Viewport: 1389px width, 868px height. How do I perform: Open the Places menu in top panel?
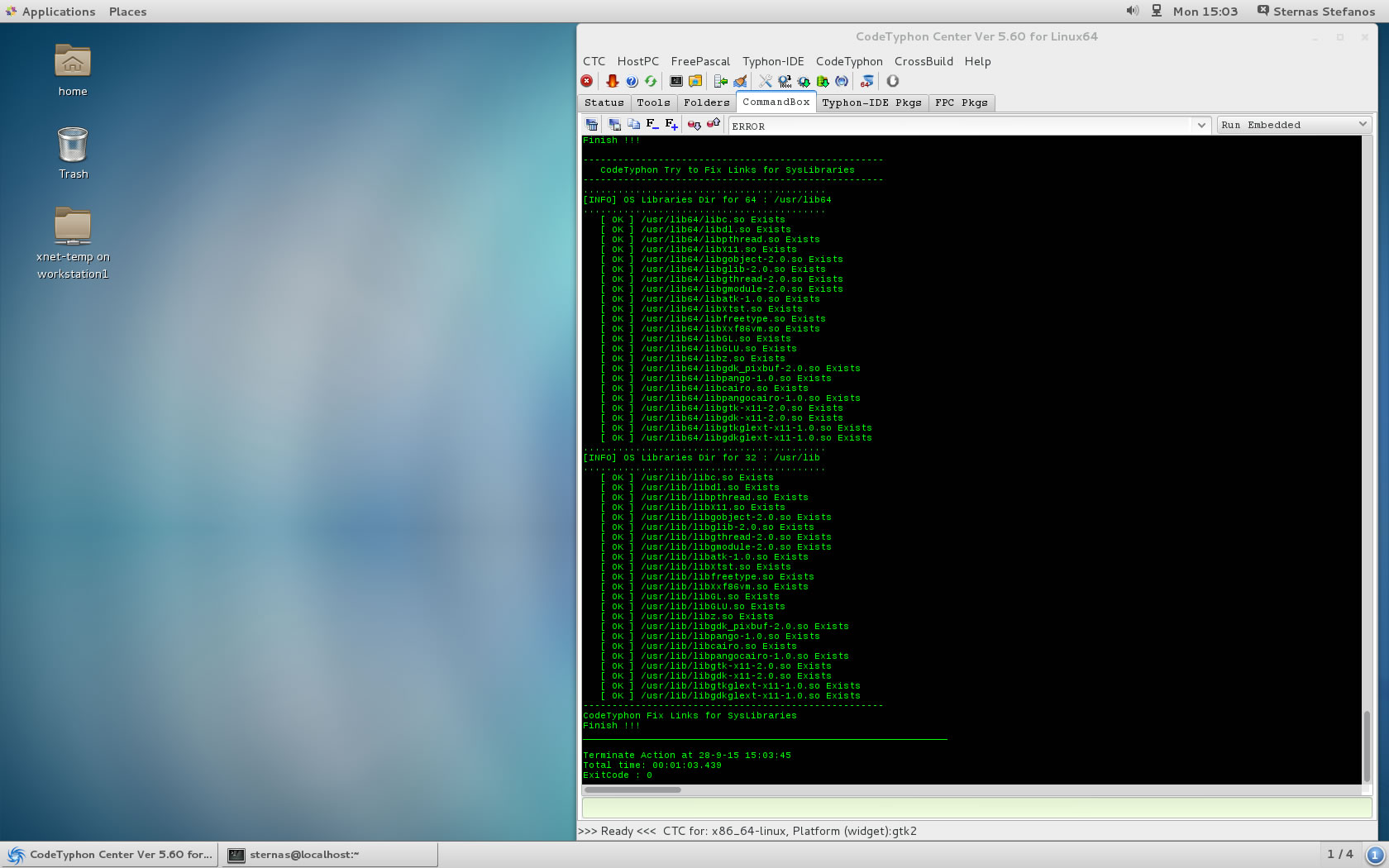click(127, 12)
